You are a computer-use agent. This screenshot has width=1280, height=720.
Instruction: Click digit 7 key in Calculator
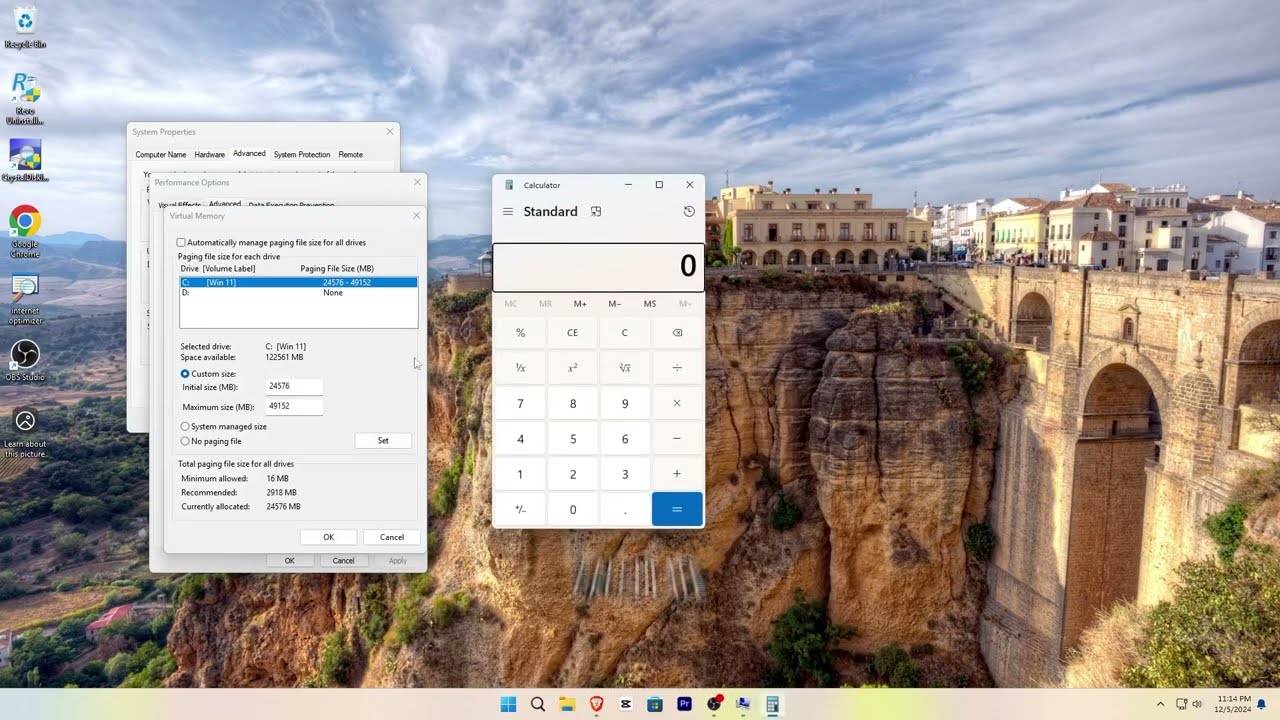click(x=520, y=403)
